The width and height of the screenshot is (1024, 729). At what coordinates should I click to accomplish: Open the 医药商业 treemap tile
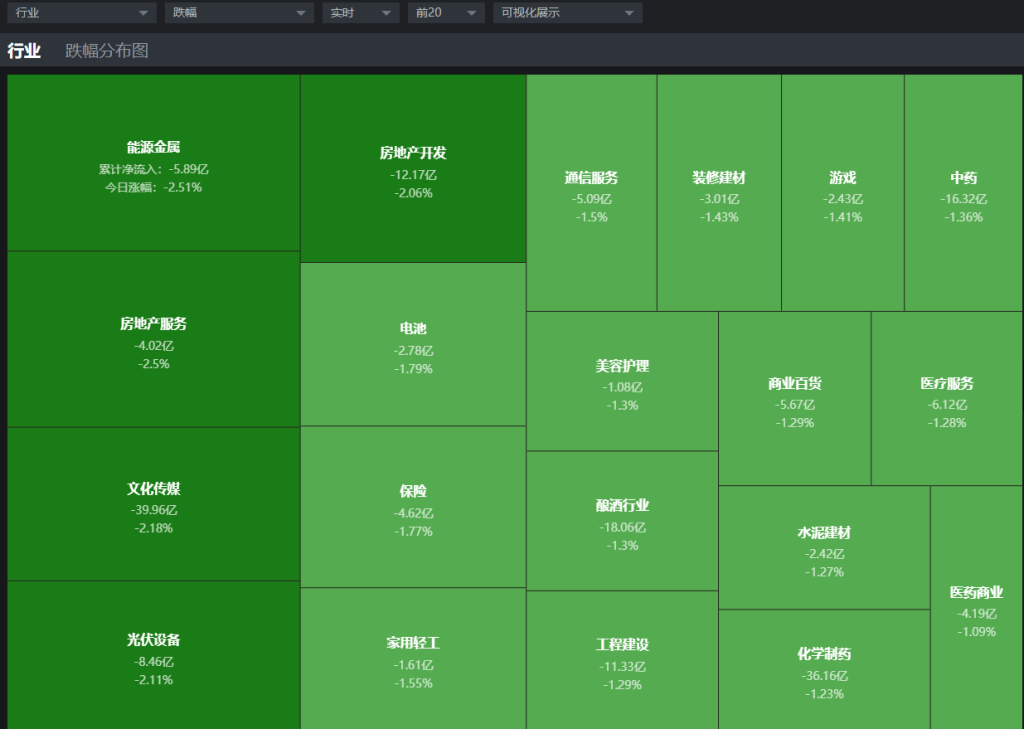coord(976,609)
